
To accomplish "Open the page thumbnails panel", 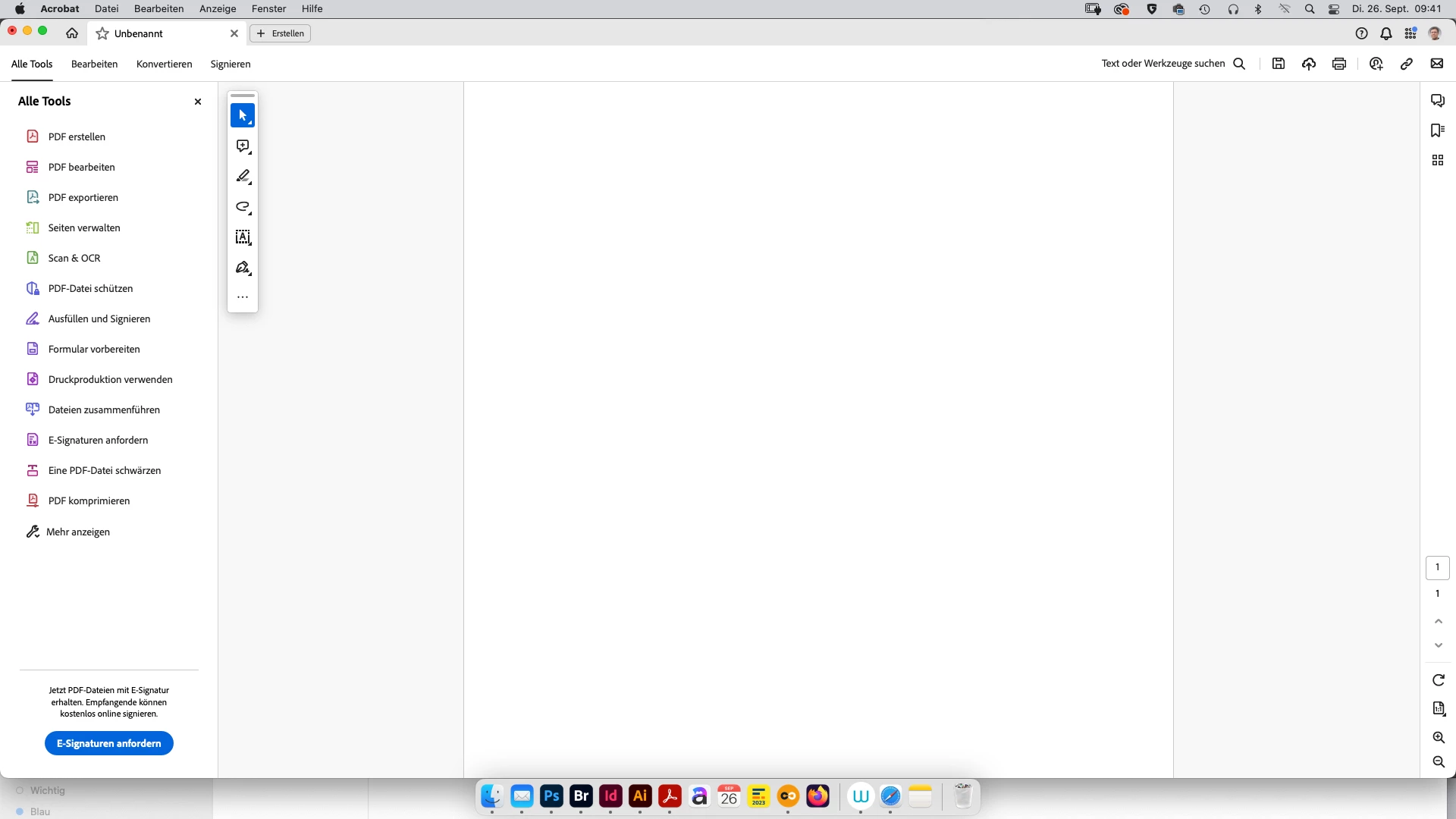I will click(1437, 160).
